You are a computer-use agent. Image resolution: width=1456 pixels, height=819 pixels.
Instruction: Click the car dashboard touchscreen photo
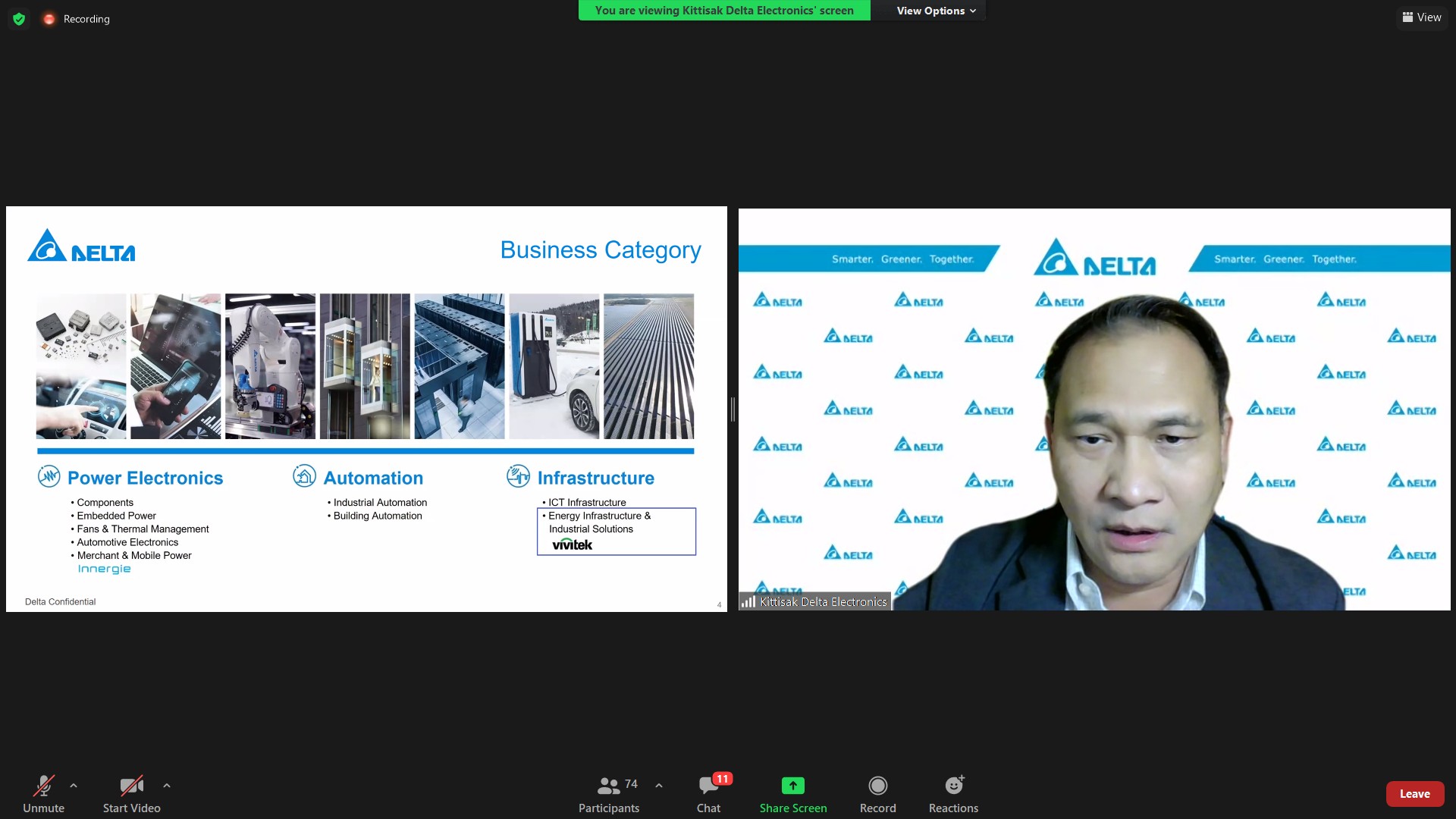tap(81, 406)
